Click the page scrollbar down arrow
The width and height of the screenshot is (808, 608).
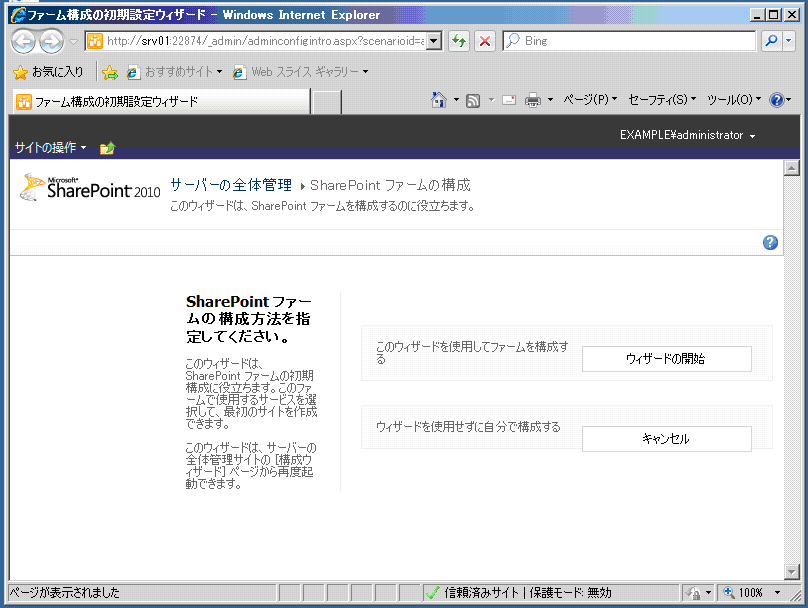coord(792,571)
